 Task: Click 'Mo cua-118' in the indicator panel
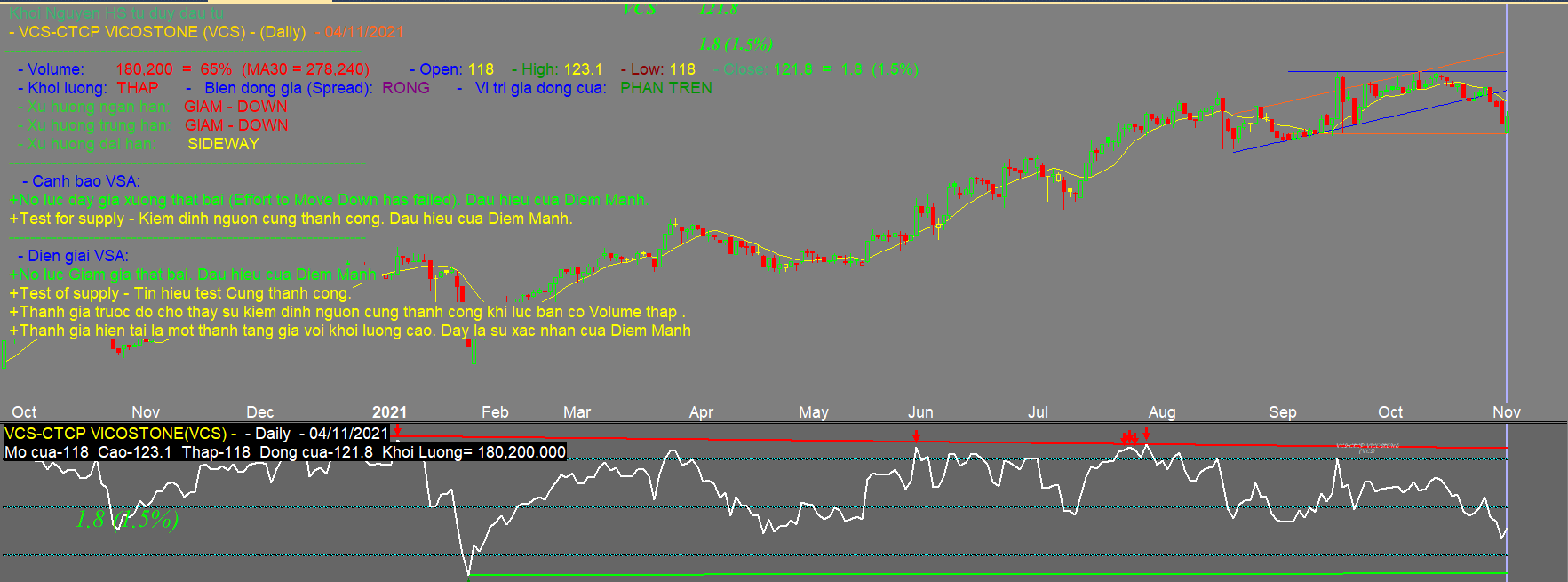tap(46, 452)
